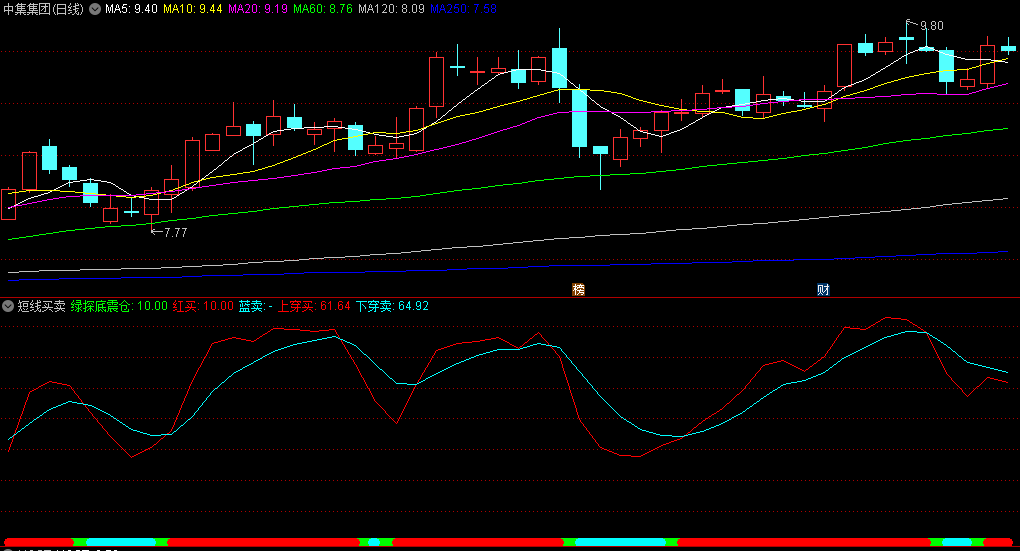Expand the main chart indicator dropdown arrow
1020x551 pixels.
pyautogui.click(x=94, y=9)
